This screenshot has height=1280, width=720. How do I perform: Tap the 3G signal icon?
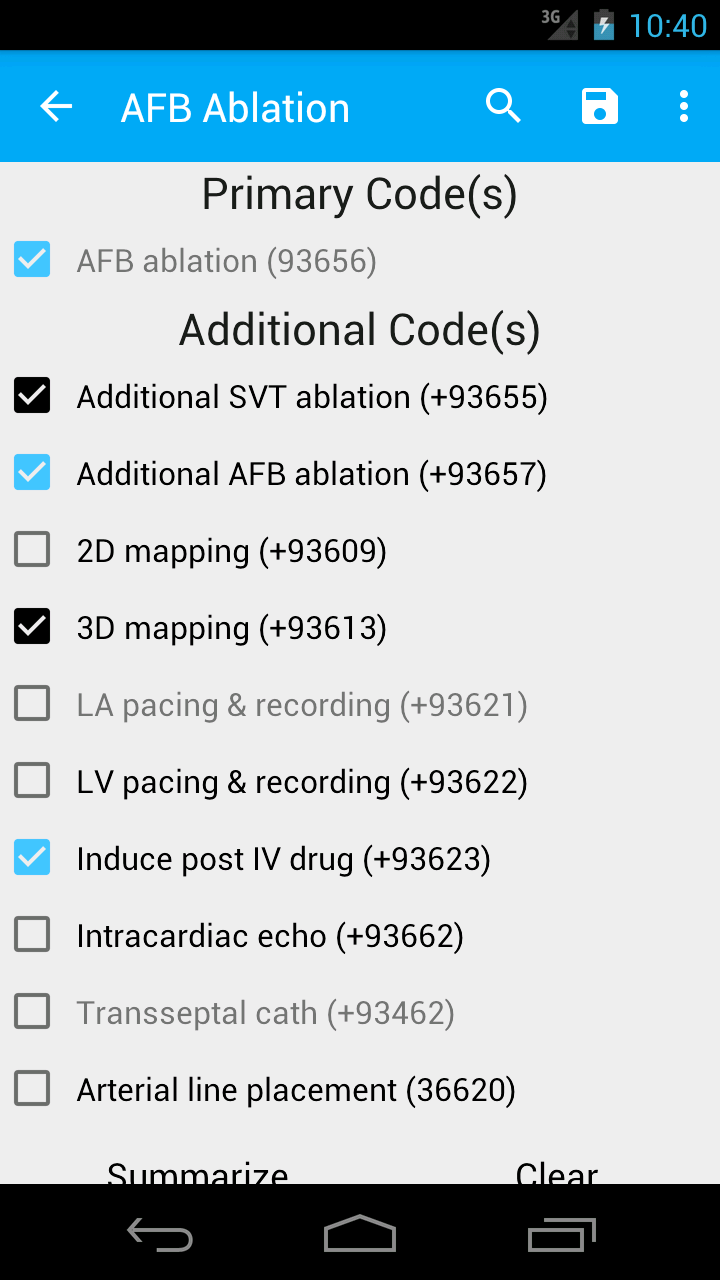tap(559, 24)
